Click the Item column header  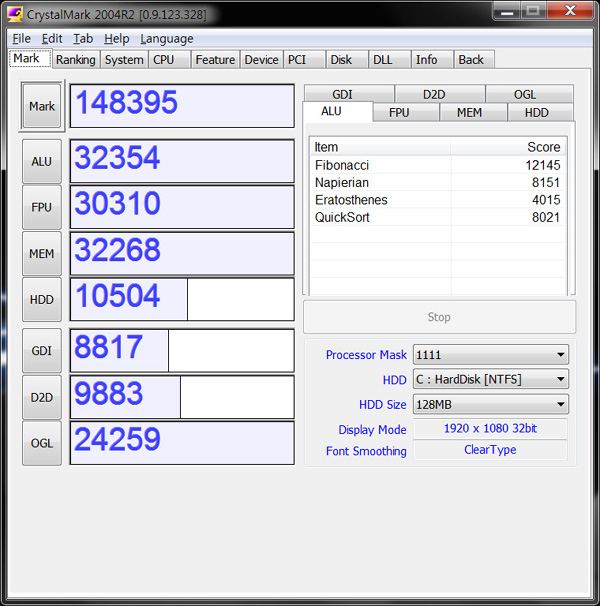(380, 147)
